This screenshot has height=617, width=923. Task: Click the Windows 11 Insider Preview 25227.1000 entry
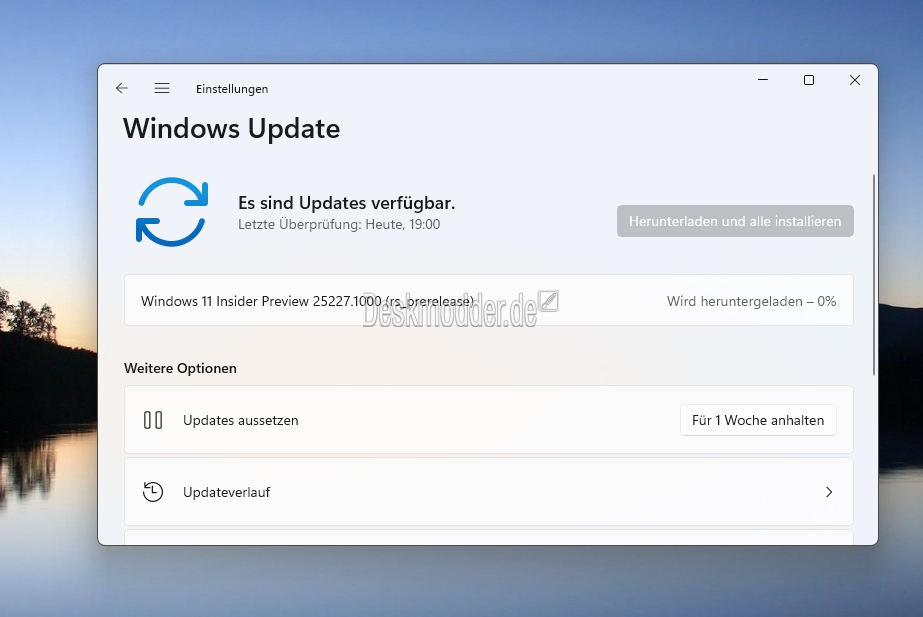tap(489, 300)
